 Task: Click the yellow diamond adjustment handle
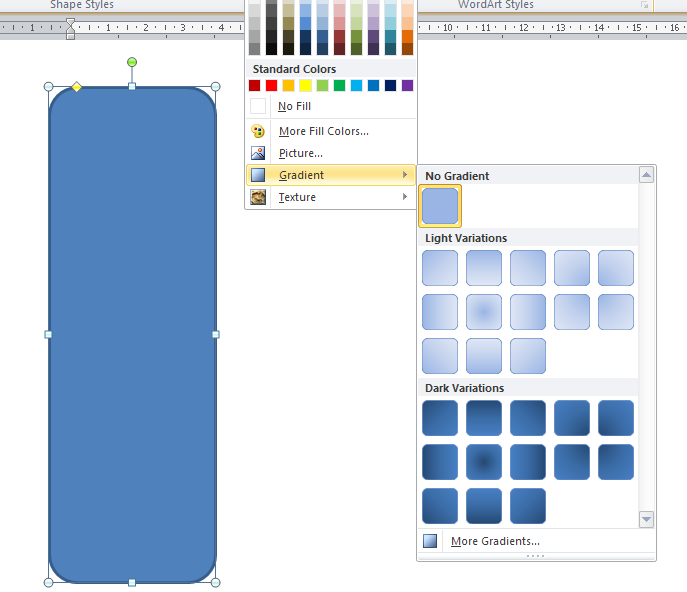point(77,88)
